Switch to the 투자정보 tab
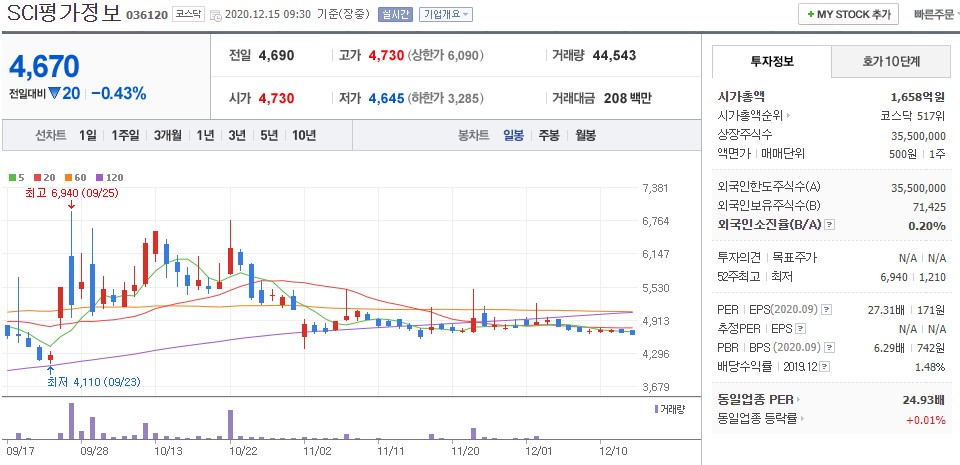The image size is (960, 465). coord(771,61)
